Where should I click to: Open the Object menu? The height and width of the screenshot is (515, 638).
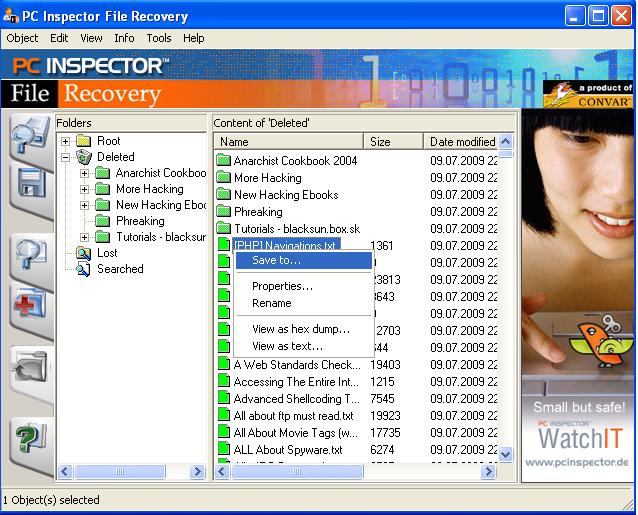coord(22,38)
